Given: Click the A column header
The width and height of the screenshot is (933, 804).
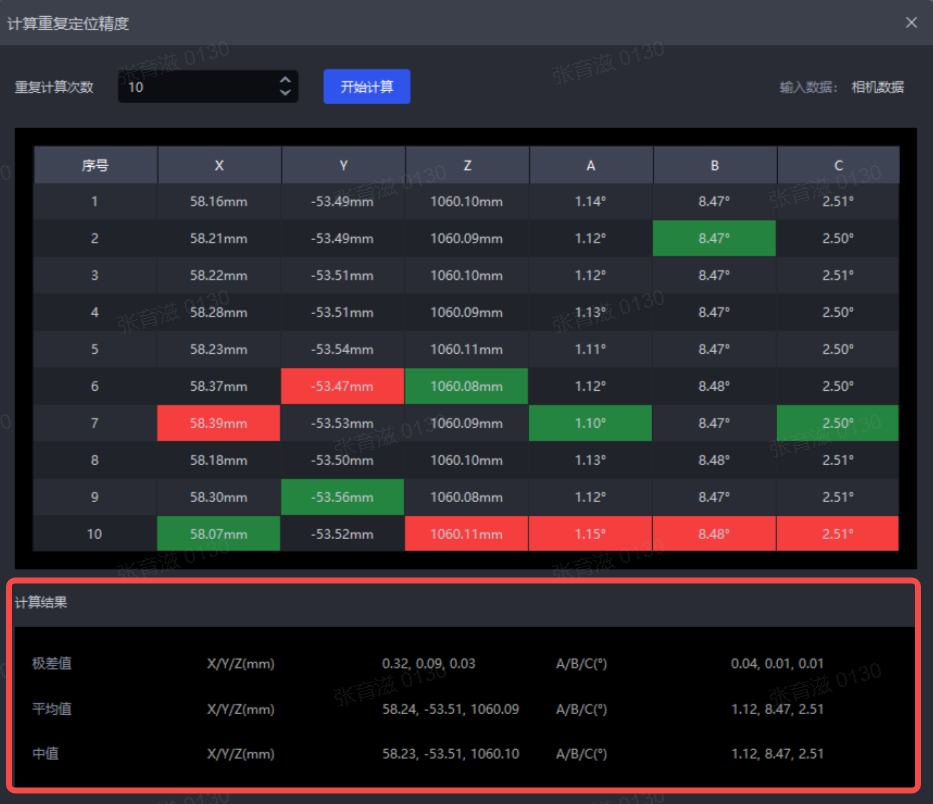Looking at the screenshot, I should pyautogui.click(x=591, y=165).
